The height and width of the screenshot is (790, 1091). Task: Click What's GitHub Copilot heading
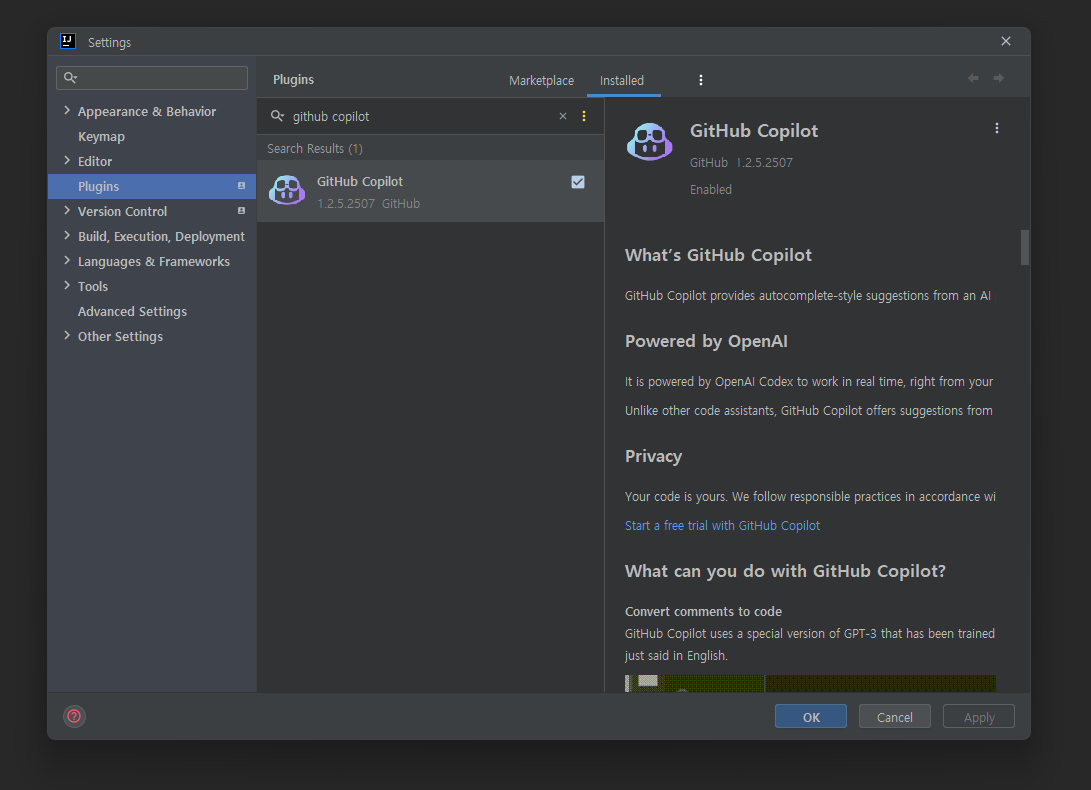tap(718, 255)
